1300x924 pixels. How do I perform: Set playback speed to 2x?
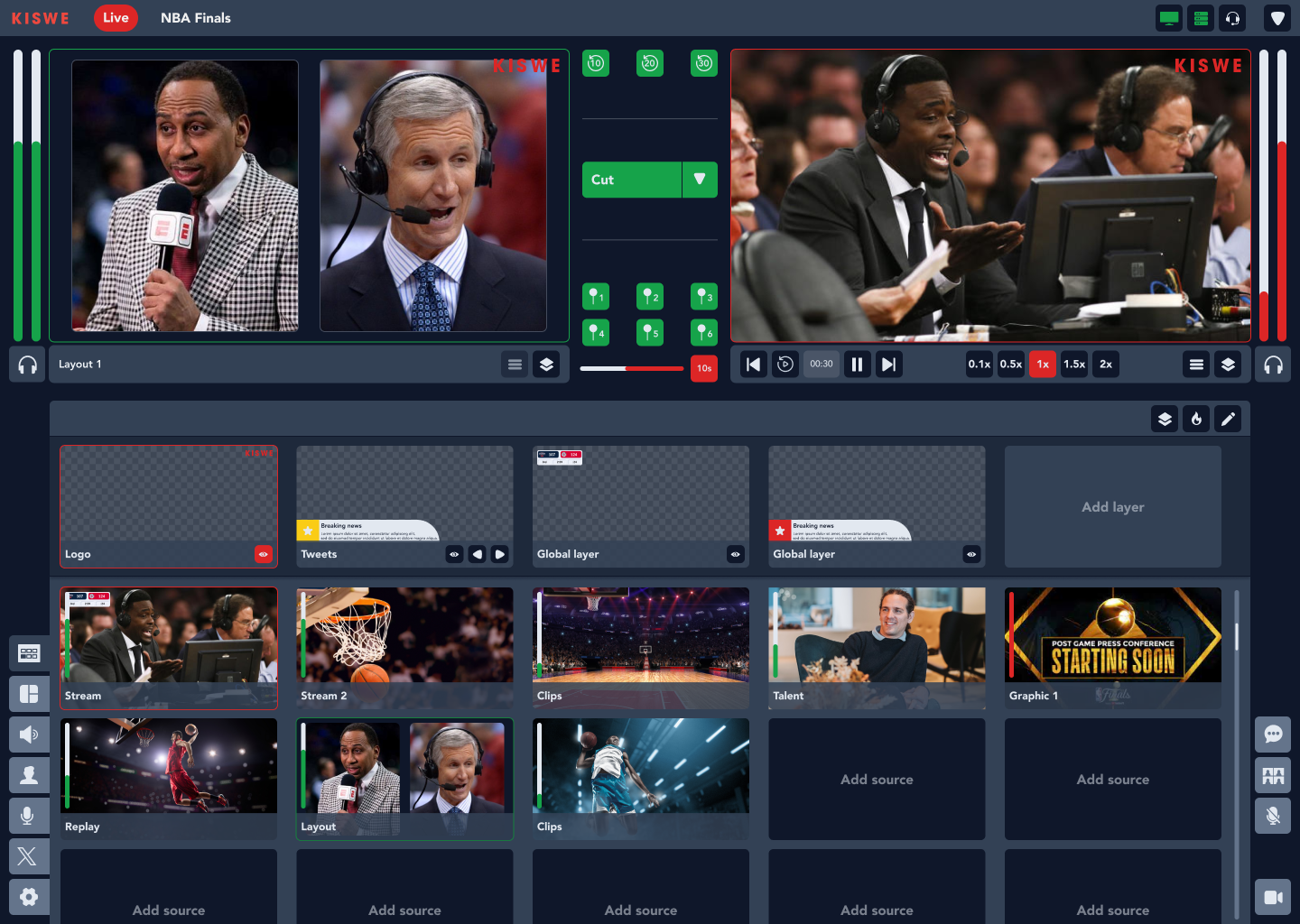pos(1105,364)
